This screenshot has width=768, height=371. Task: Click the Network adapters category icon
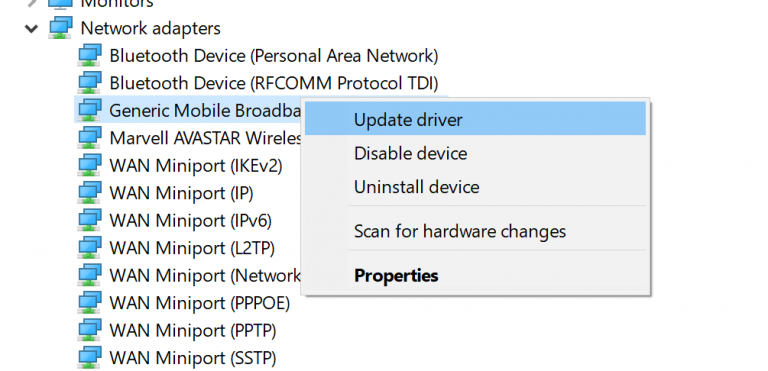click(x=61, y=28)
